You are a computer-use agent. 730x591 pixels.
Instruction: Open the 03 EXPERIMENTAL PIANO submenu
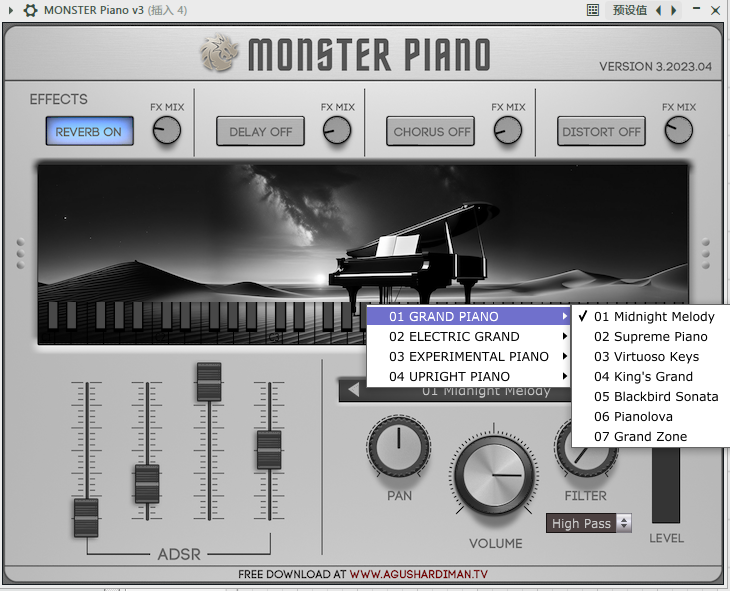click(x=468, y=356)
